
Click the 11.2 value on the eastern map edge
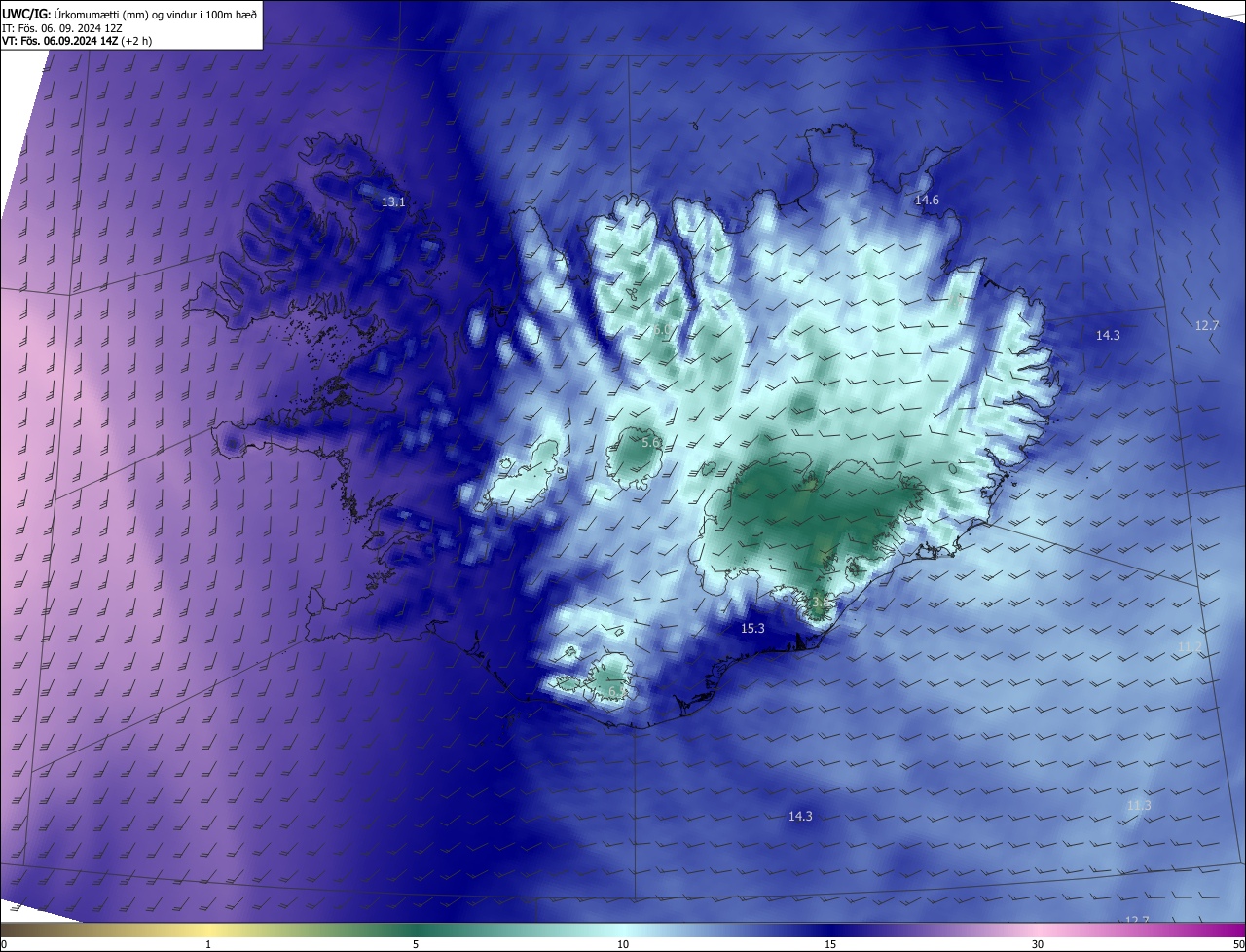(x=1191, y=646)
